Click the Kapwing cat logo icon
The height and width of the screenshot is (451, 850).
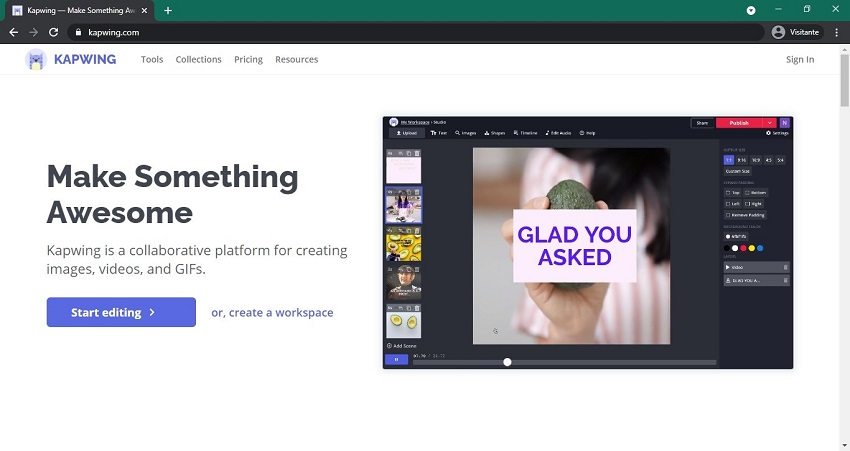tap(36, 60)
